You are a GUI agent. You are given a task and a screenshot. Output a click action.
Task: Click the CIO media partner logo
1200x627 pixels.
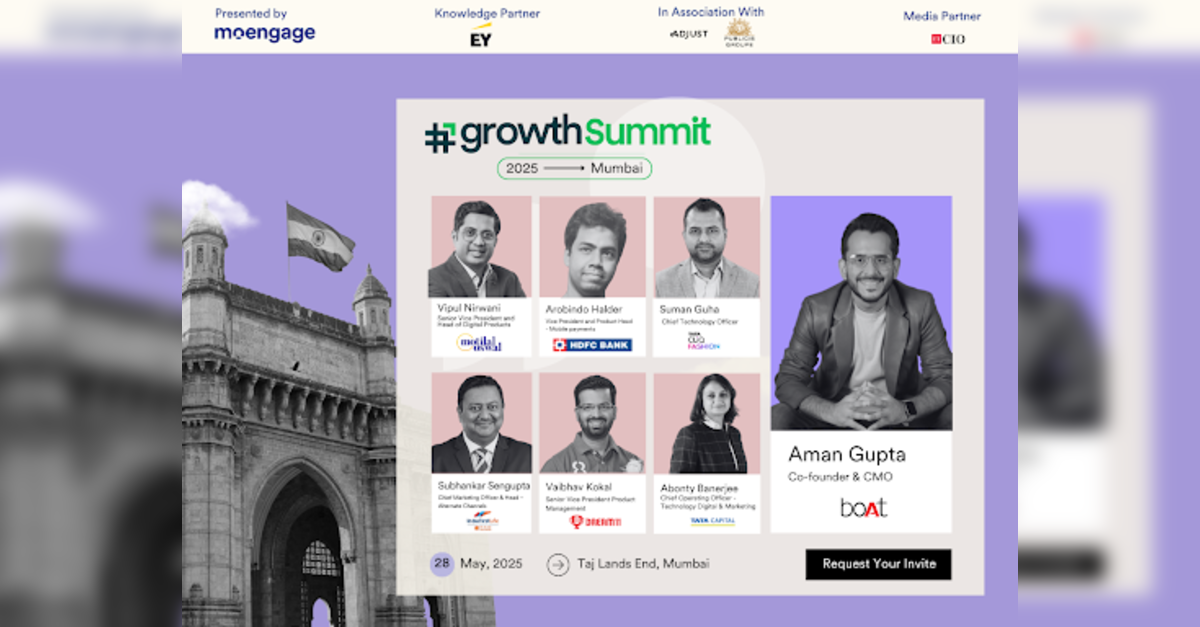(x=947, y=39)
